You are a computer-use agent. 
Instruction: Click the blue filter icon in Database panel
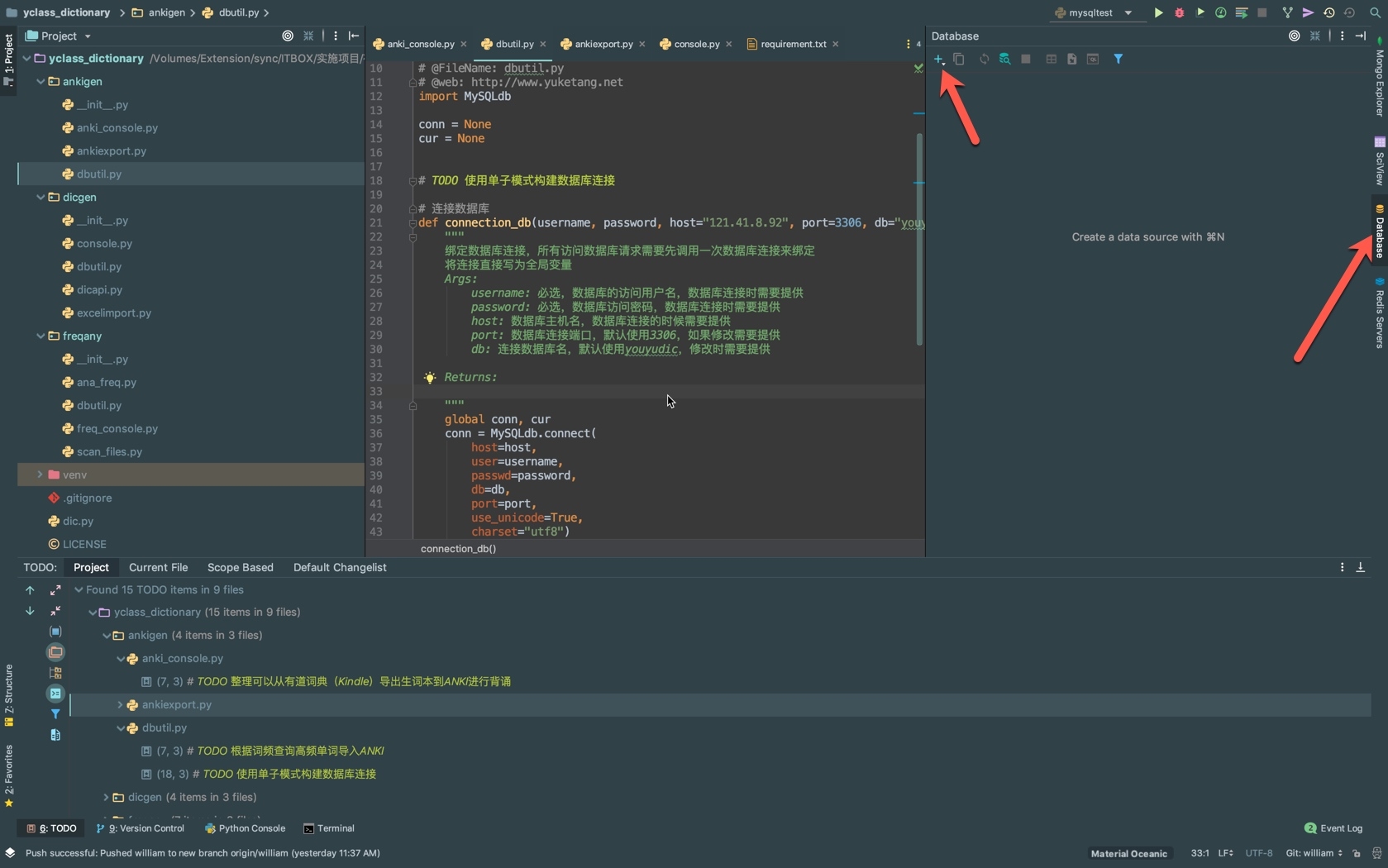click(x=1118, y=60)
